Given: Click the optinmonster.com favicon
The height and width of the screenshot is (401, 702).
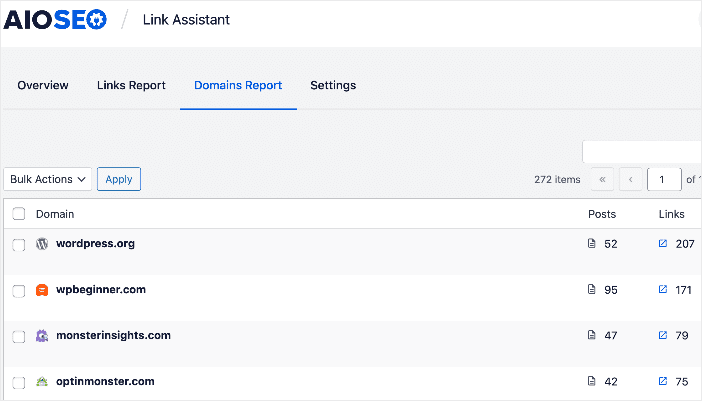Looking at the screenshot, I should 42,382.
